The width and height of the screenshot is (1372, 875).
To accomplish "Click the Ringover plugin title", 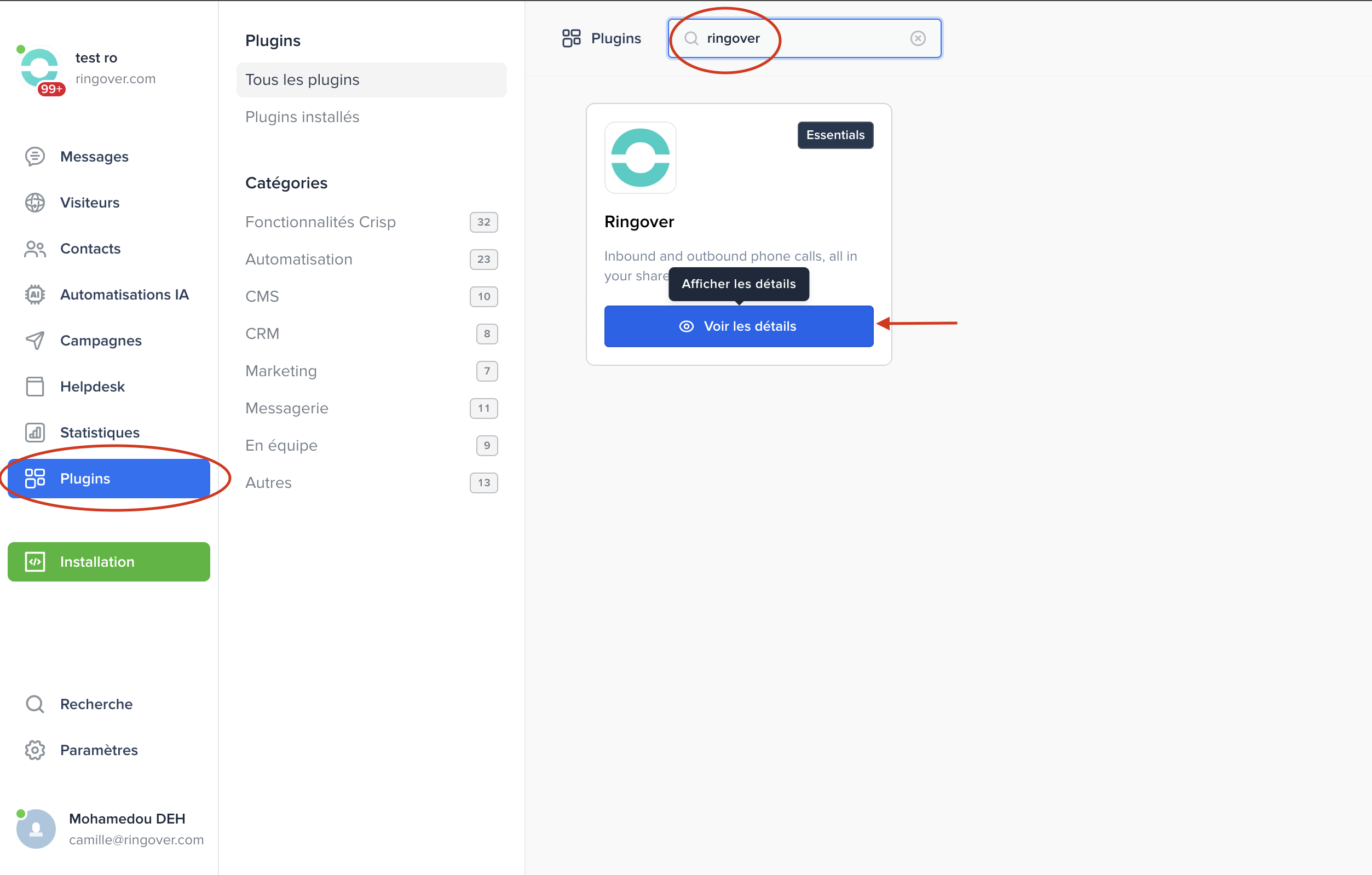I will click(x=639, y=222).
